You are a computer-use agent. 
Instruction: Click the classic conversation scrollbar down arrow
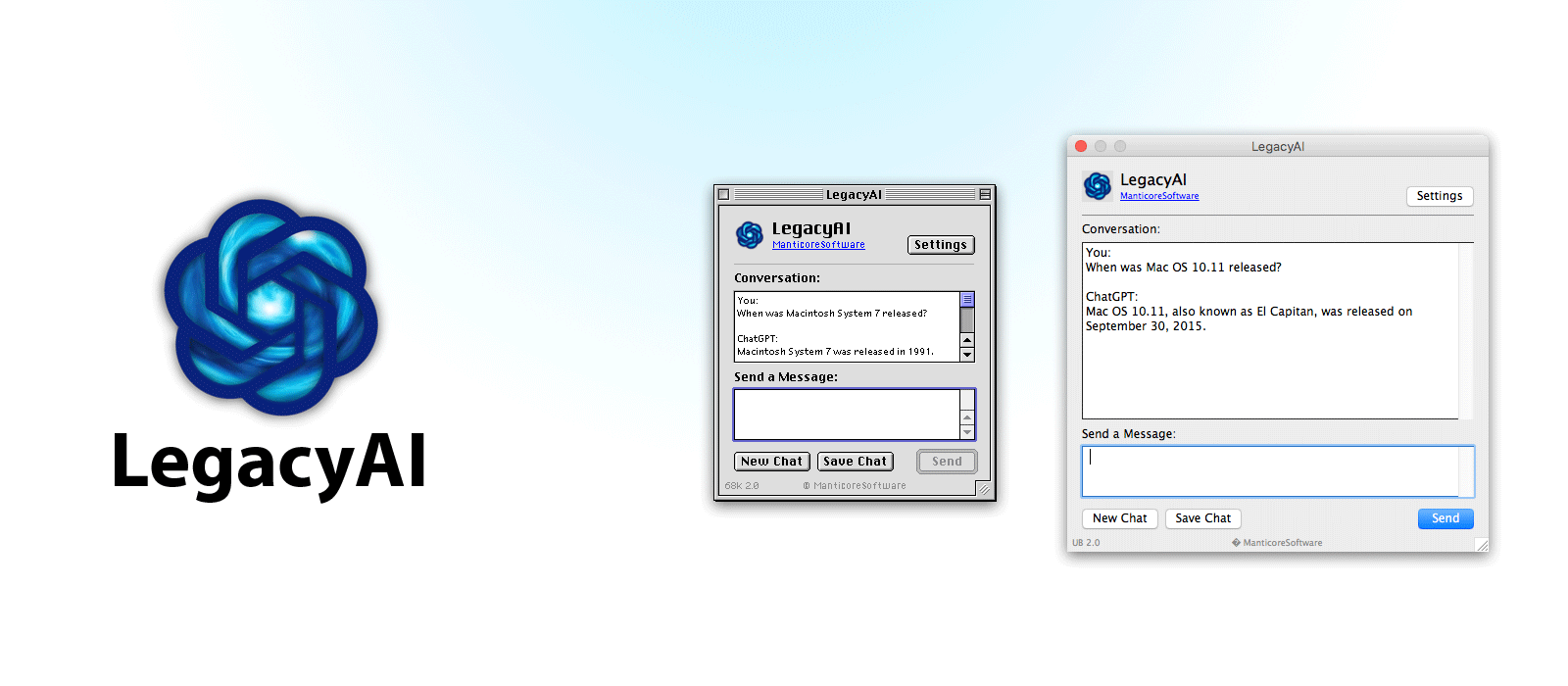967,355
